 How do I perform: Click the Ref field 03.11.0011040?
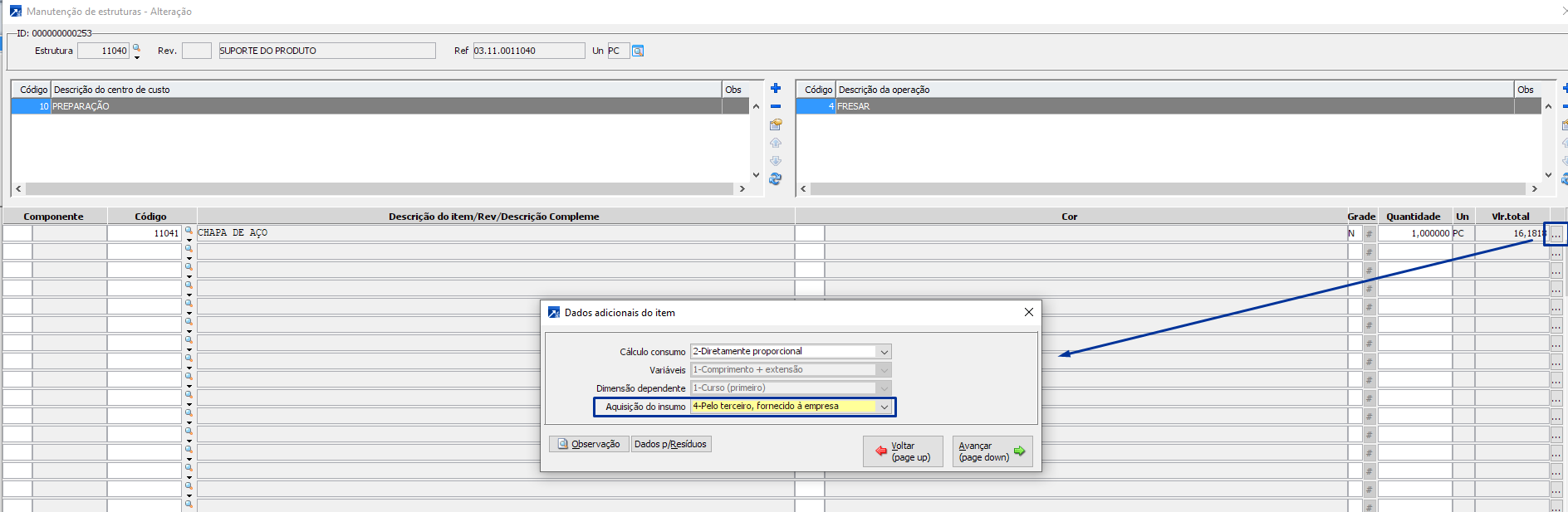529,51
